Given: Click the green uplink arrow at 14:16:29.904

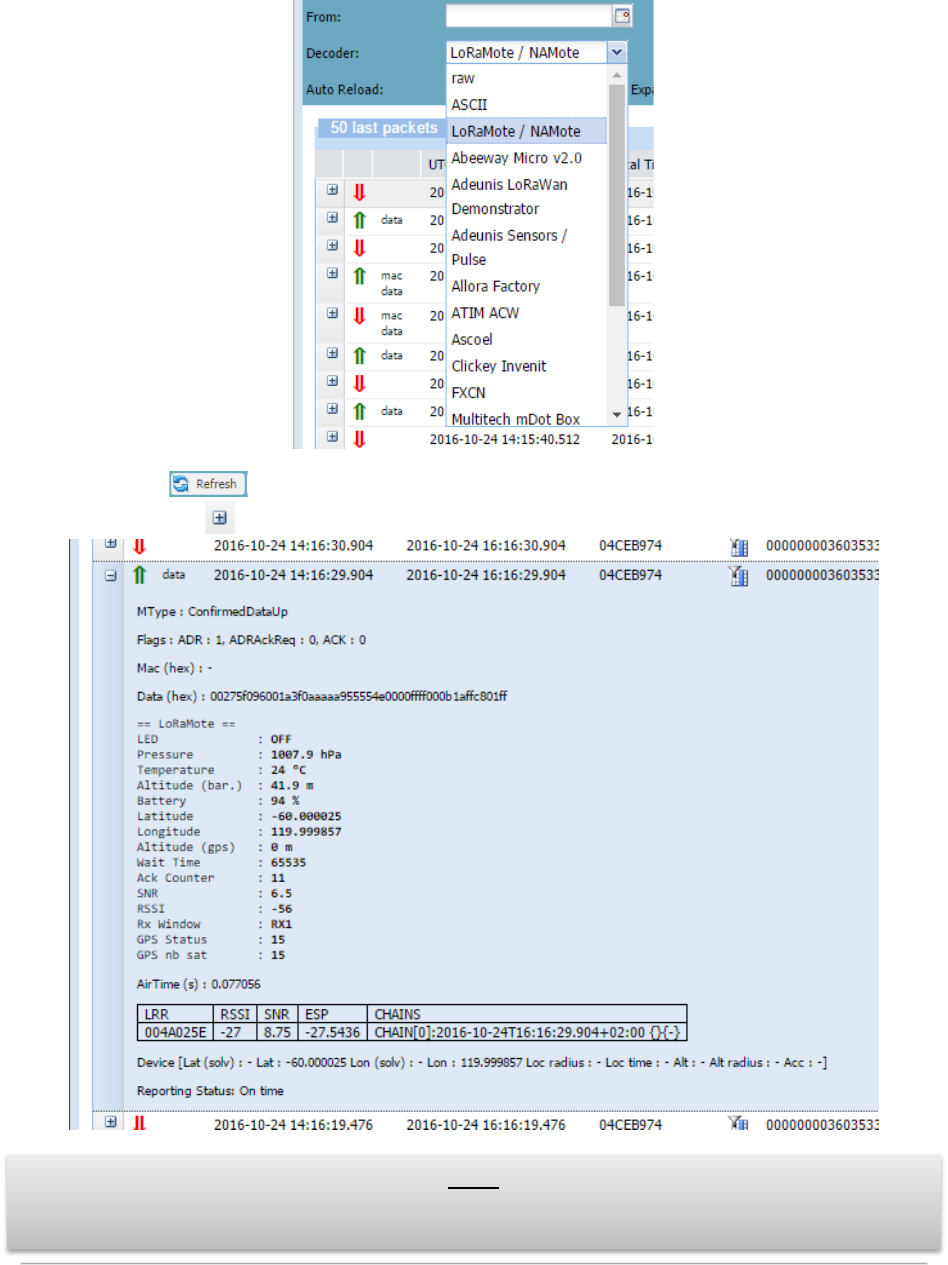Looking at the screenshot, I should click(x=140, y=576).
